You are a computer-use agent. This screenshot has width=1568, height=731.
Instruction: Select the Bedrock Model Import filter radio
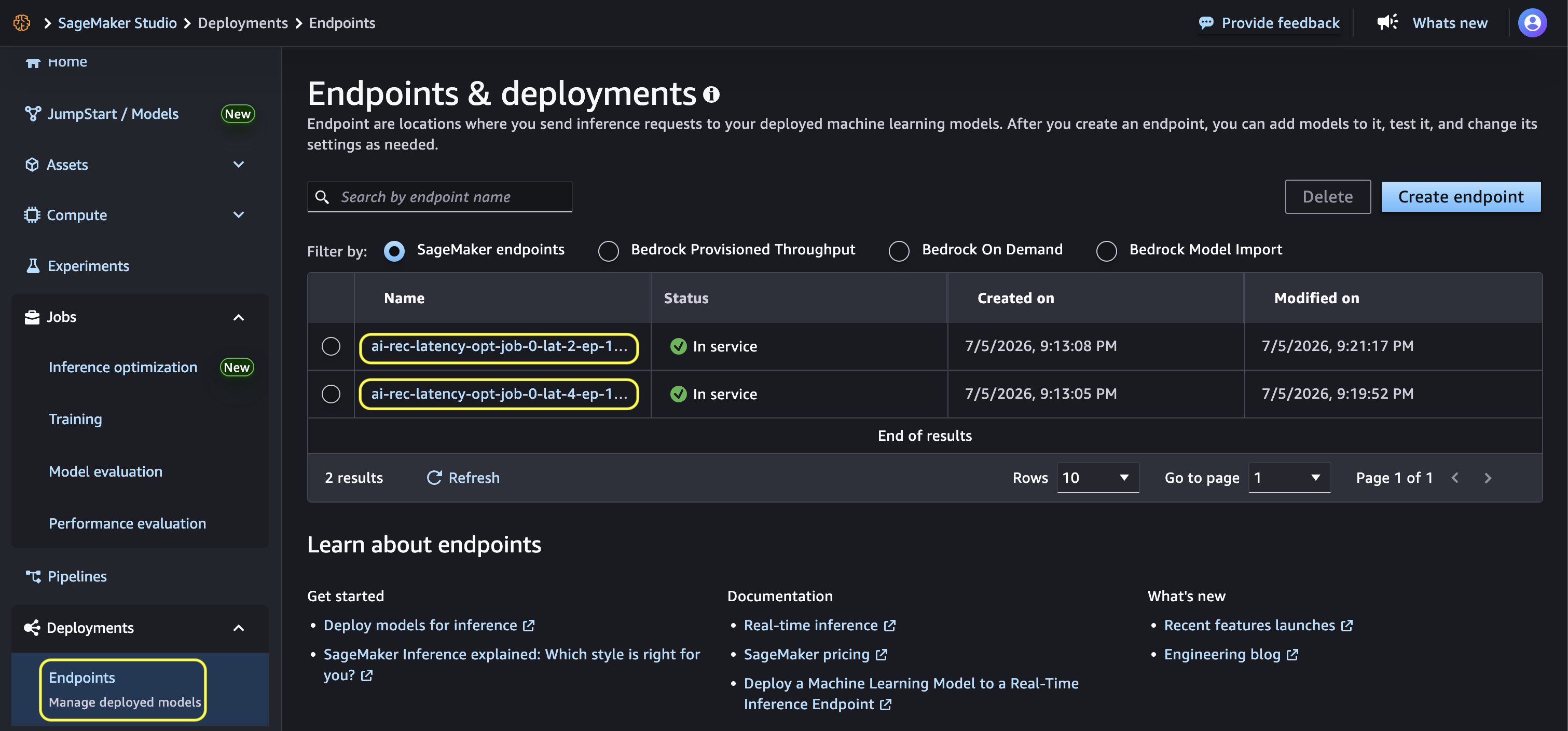1107,251
